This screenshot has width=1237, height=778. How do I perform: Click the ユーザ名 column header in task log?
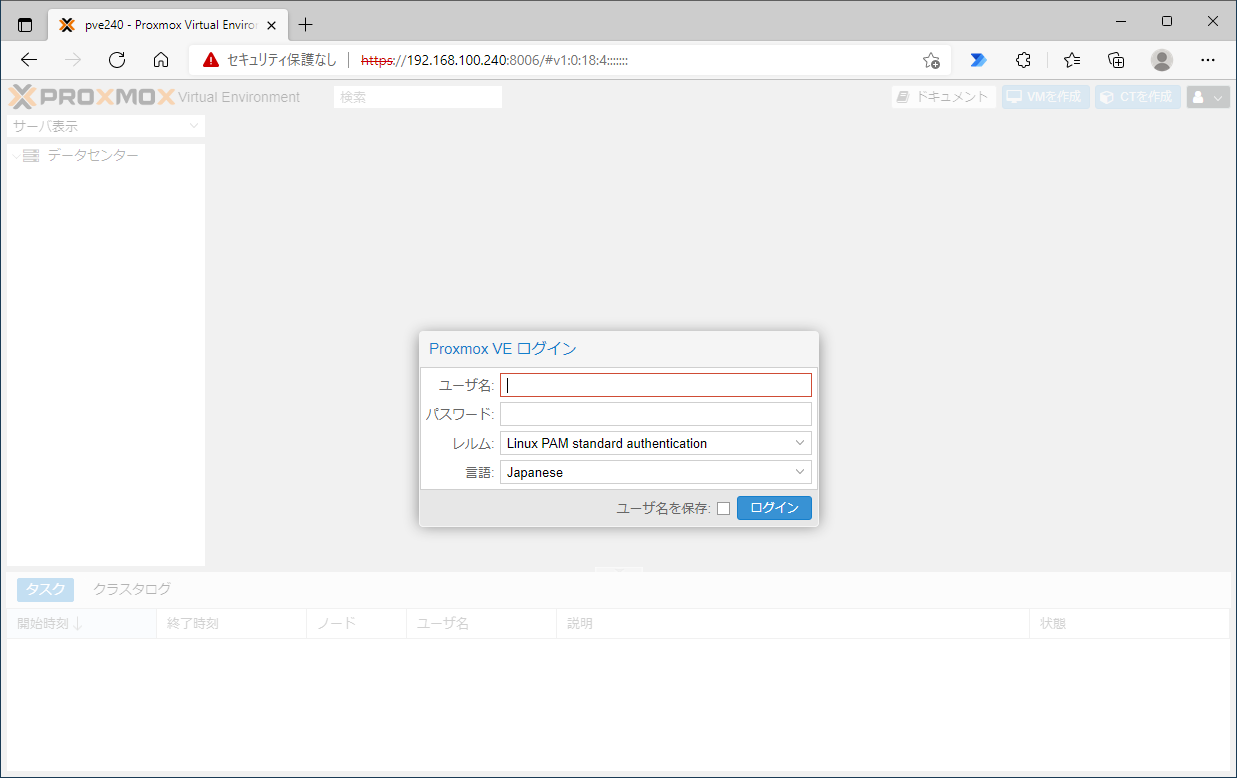pos(481,624)
